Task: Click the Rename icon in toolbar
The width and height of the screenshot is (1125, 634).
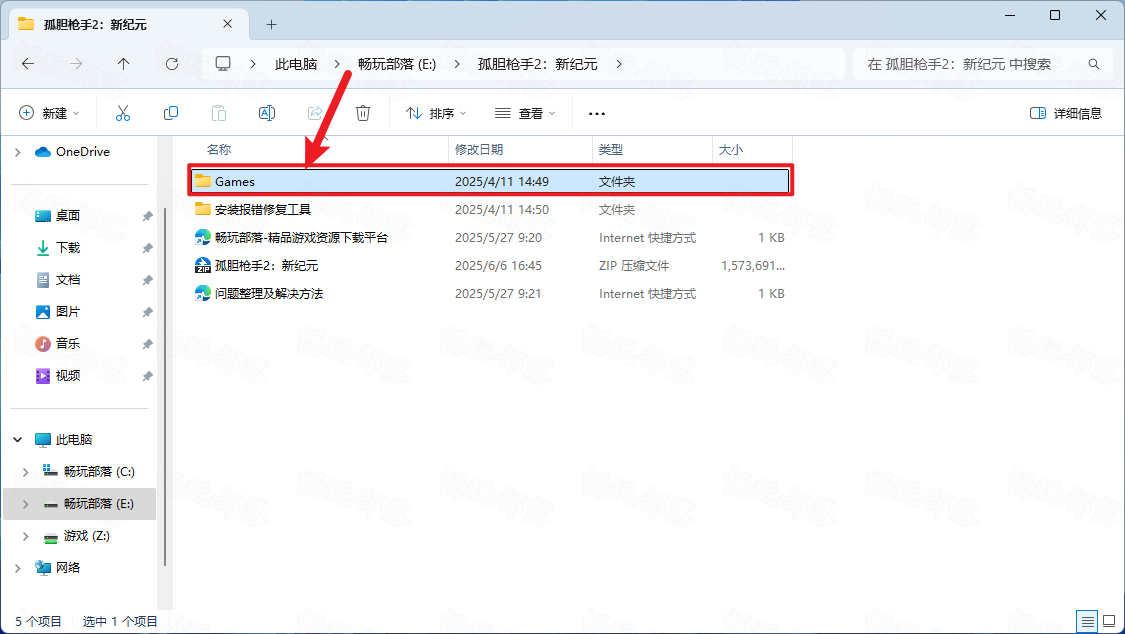Action: (x=267, y=113)
